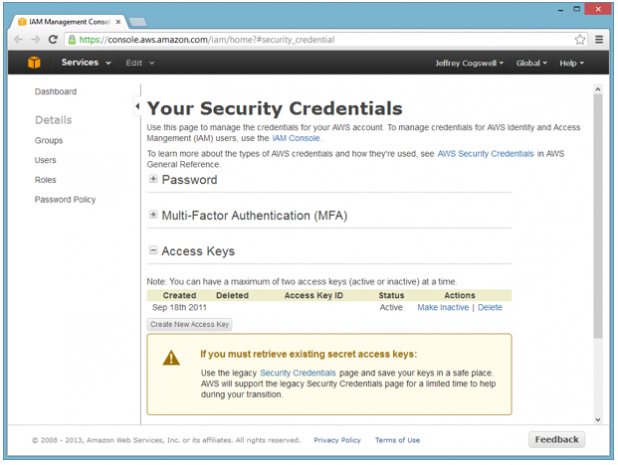Viewport: 618px width, 465px height.
Task: Click the green padlock in address bar
Action: click(72, 40)
